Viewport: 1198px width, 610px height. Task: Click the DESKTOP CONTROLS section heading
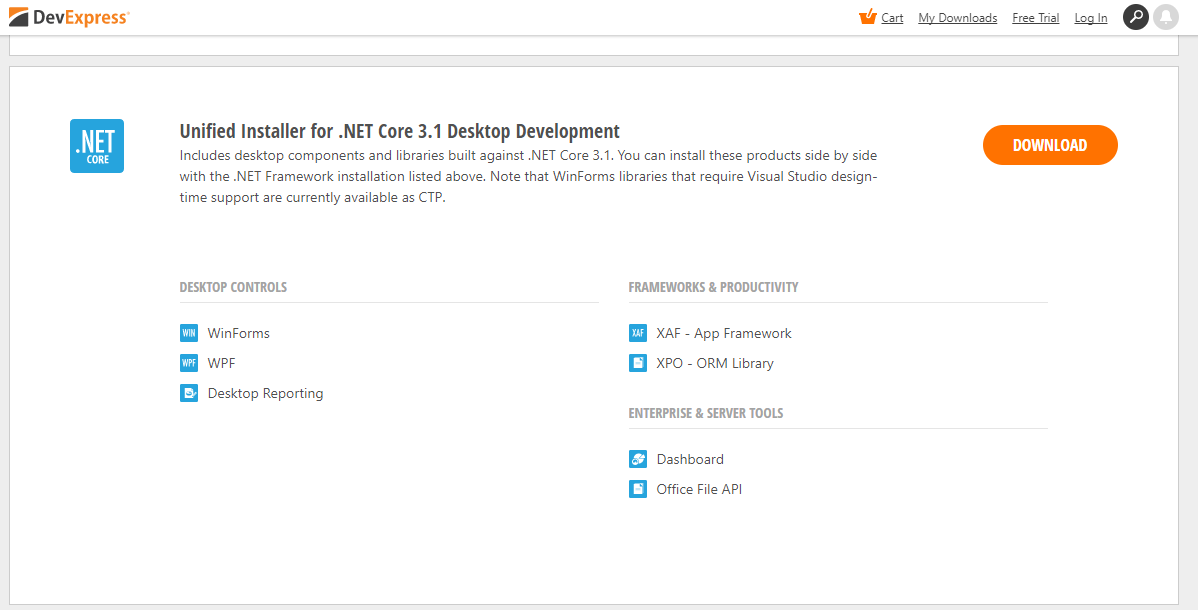click(x=233, y=287)
